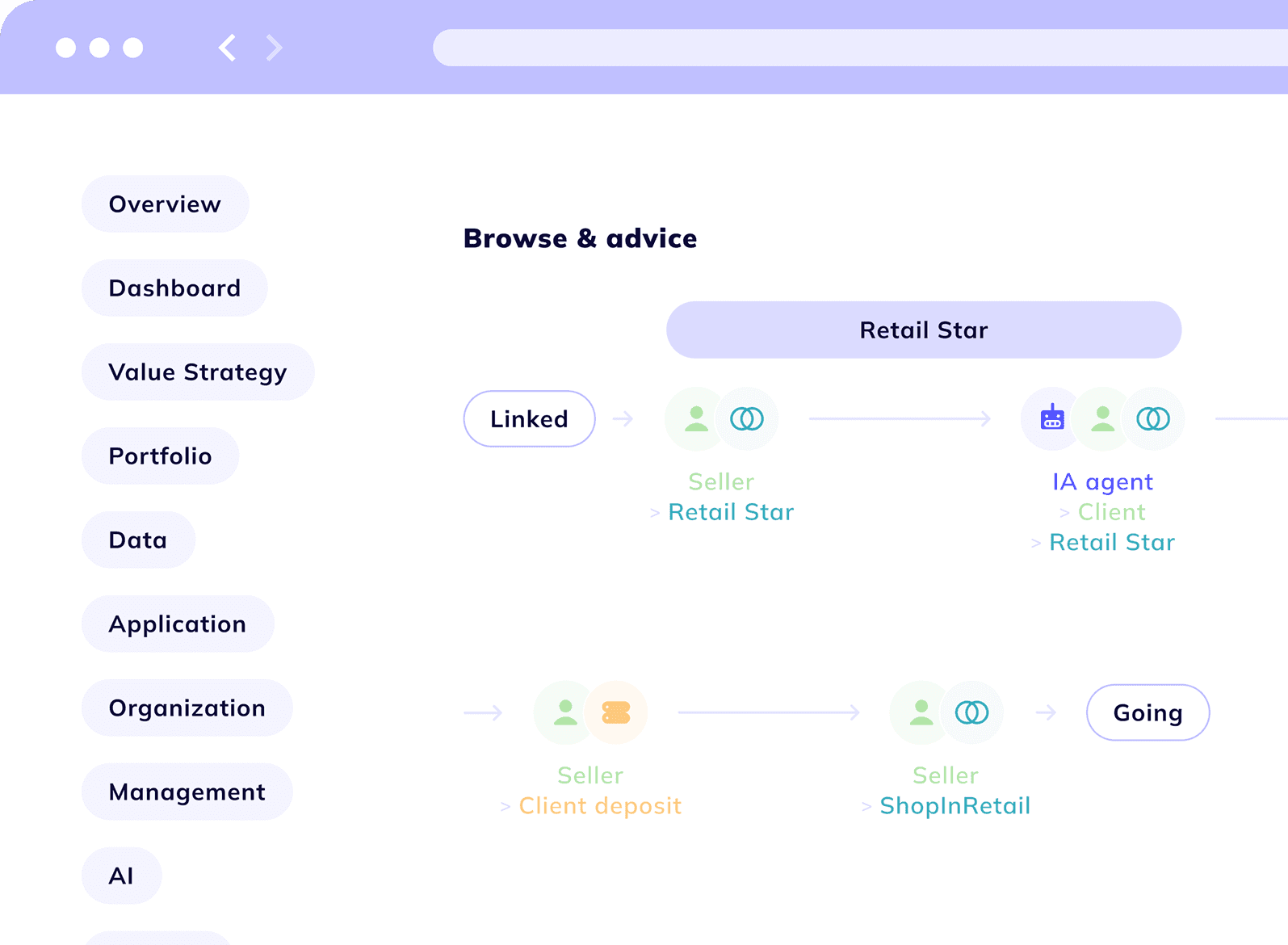1288x945 pixels.
Task: Open the Data section
Action: point(138,540)
